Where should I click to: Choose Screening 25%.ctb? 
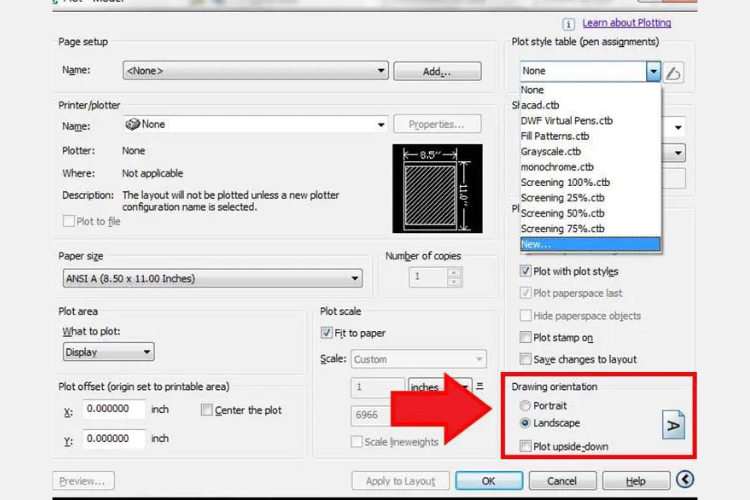click(x=590, y=198)
